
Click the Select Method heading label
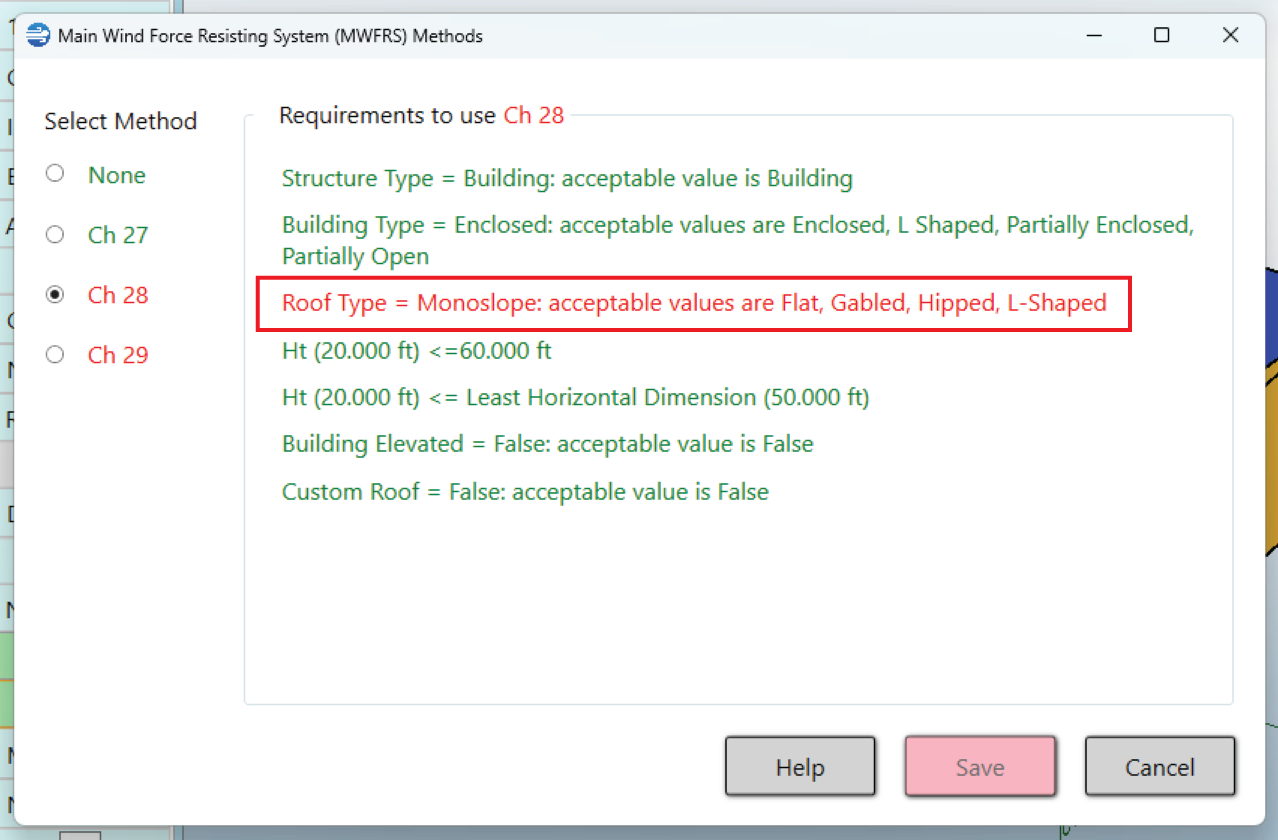tap(120, 122)
